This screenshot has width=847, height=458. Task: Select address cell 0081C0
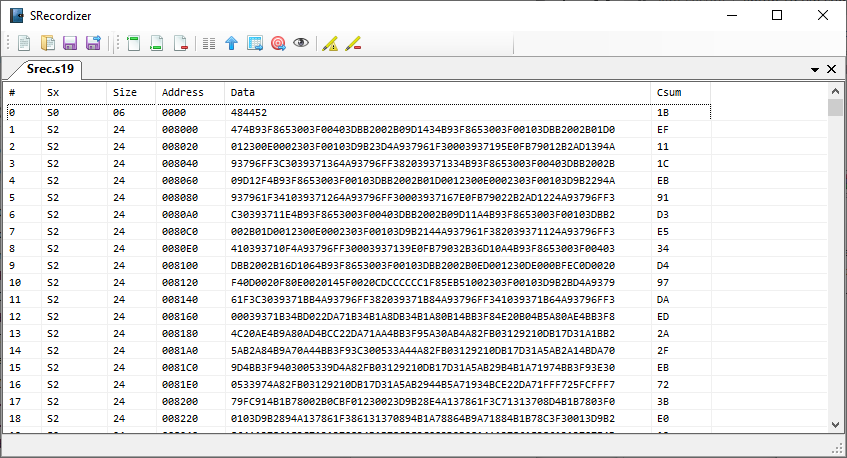click(x=180, y=368)
